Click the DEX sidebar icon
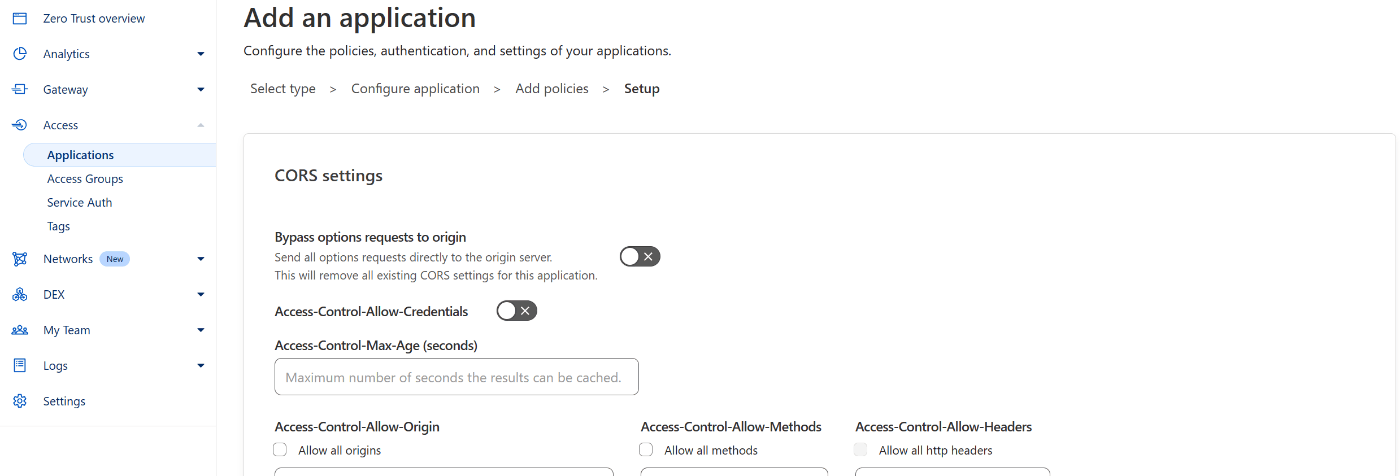The height and width of the screenshot is (476, 1400). 19,295
